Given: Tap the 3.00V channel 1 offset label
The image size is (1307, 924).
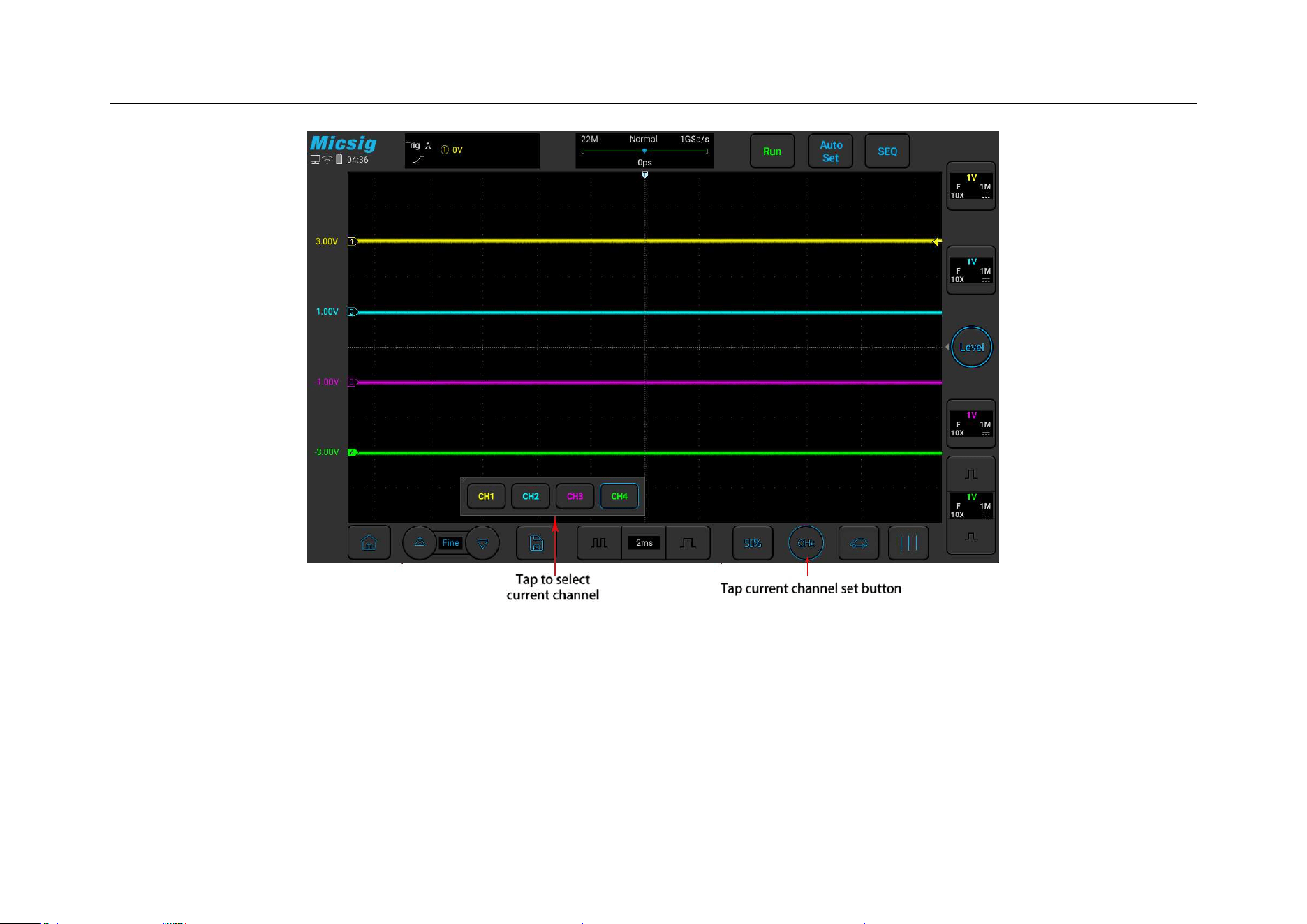Looking at the screenshot, I should (327, 241).
